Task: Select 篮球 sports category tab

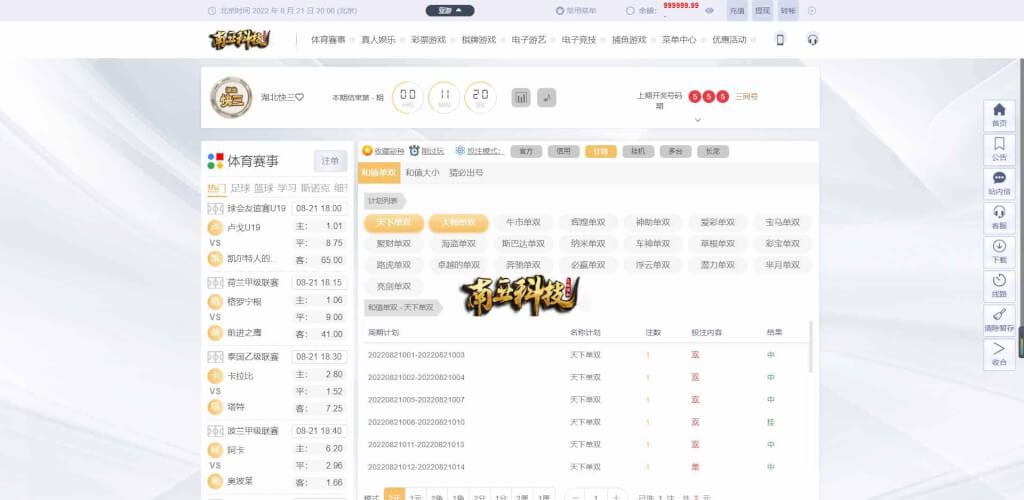Action: click(x=264, y=189)
